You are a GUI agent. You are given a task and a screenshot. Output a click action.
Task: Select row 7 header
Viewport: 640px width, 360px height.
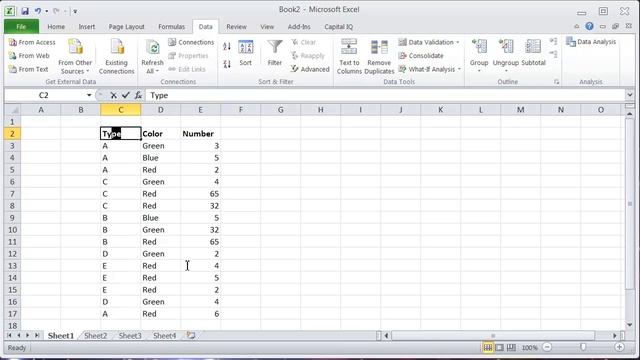click(12, 194)
